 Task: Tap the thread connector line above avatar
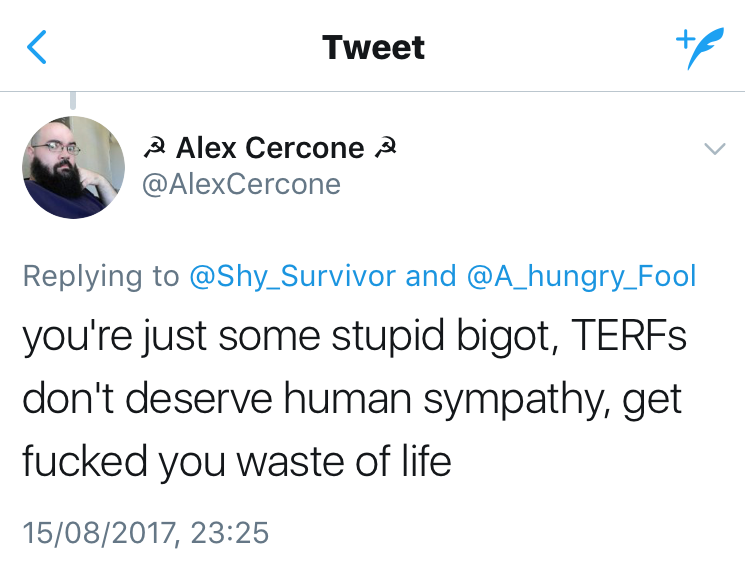tap(73, 101)
